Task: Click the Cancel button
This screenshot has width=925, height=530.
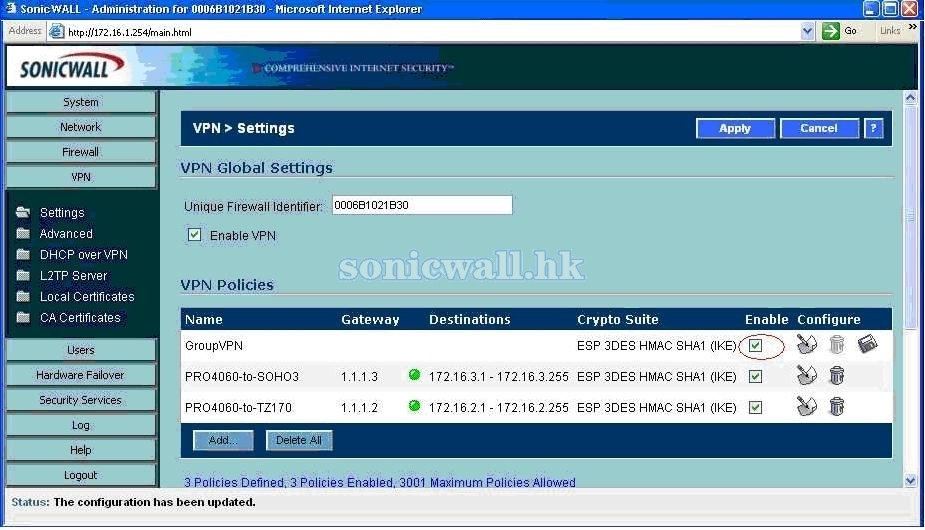Action: click(x=819, y=128)
